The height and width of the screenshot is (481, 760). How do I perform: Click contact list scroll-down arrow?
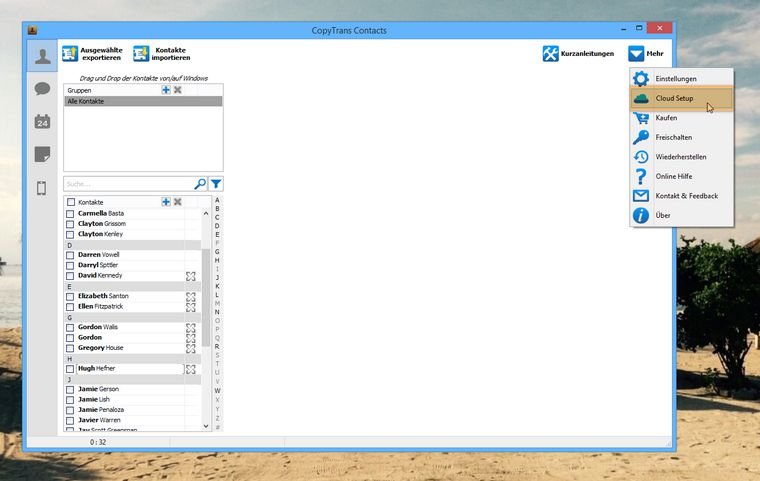[206, 426]
